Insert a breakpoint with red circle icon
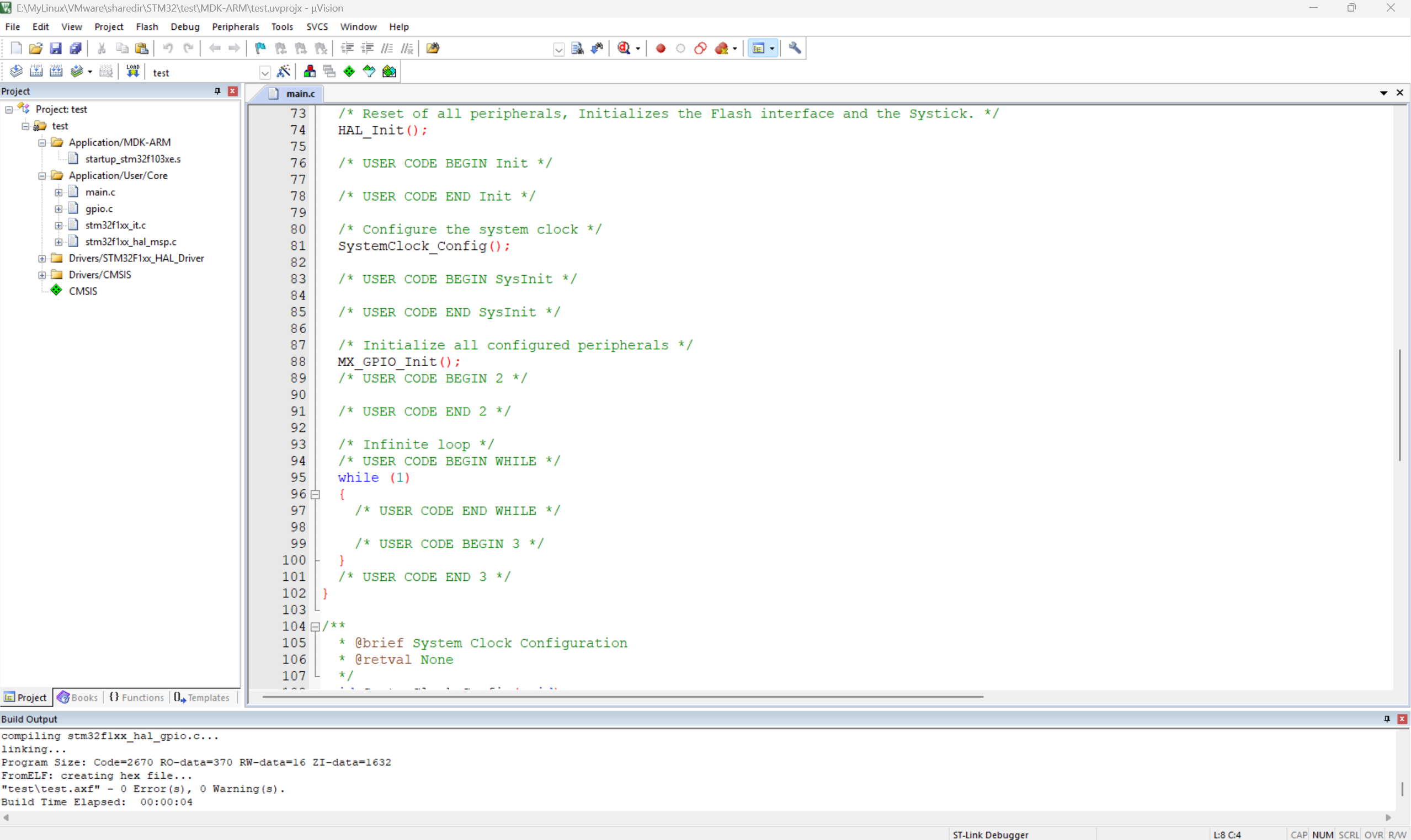 coord(660,48)
